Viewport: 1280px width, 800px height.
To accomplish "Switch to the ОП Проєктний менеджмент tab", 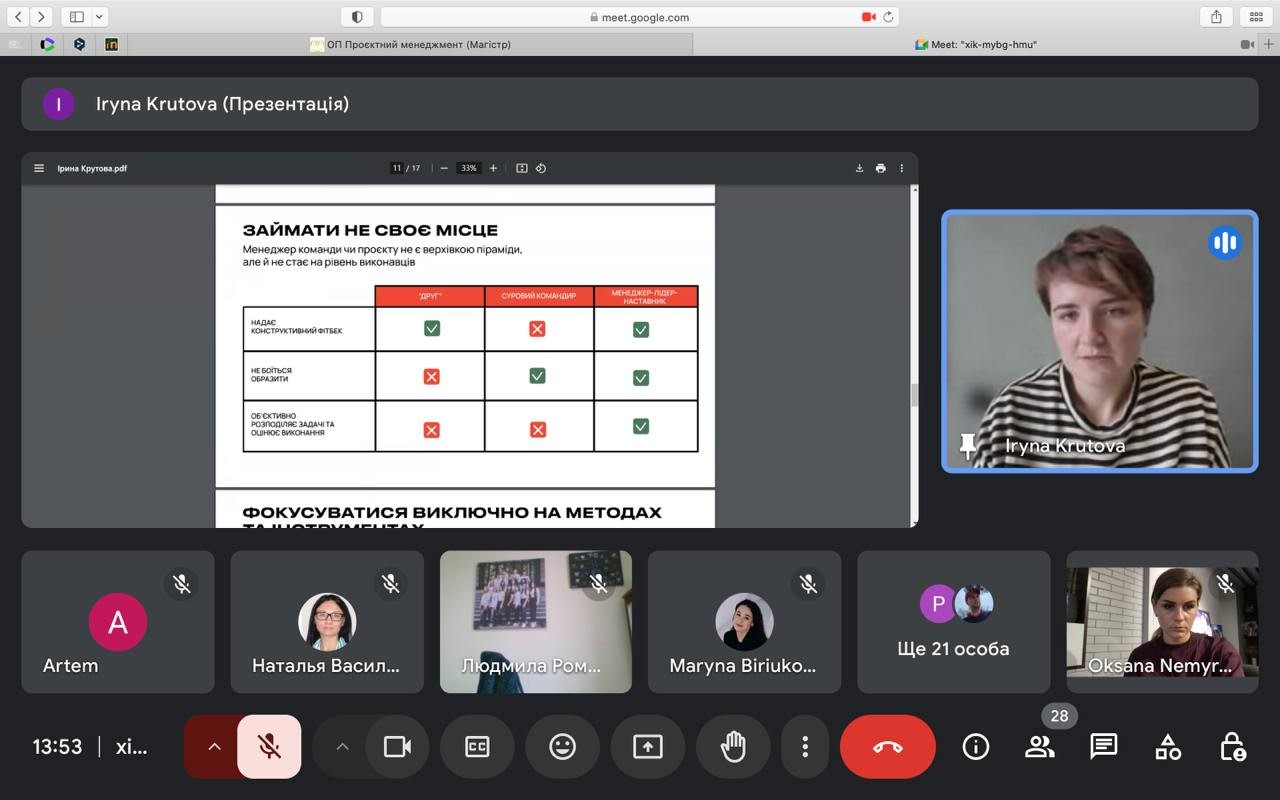I will tap(410, 44).
